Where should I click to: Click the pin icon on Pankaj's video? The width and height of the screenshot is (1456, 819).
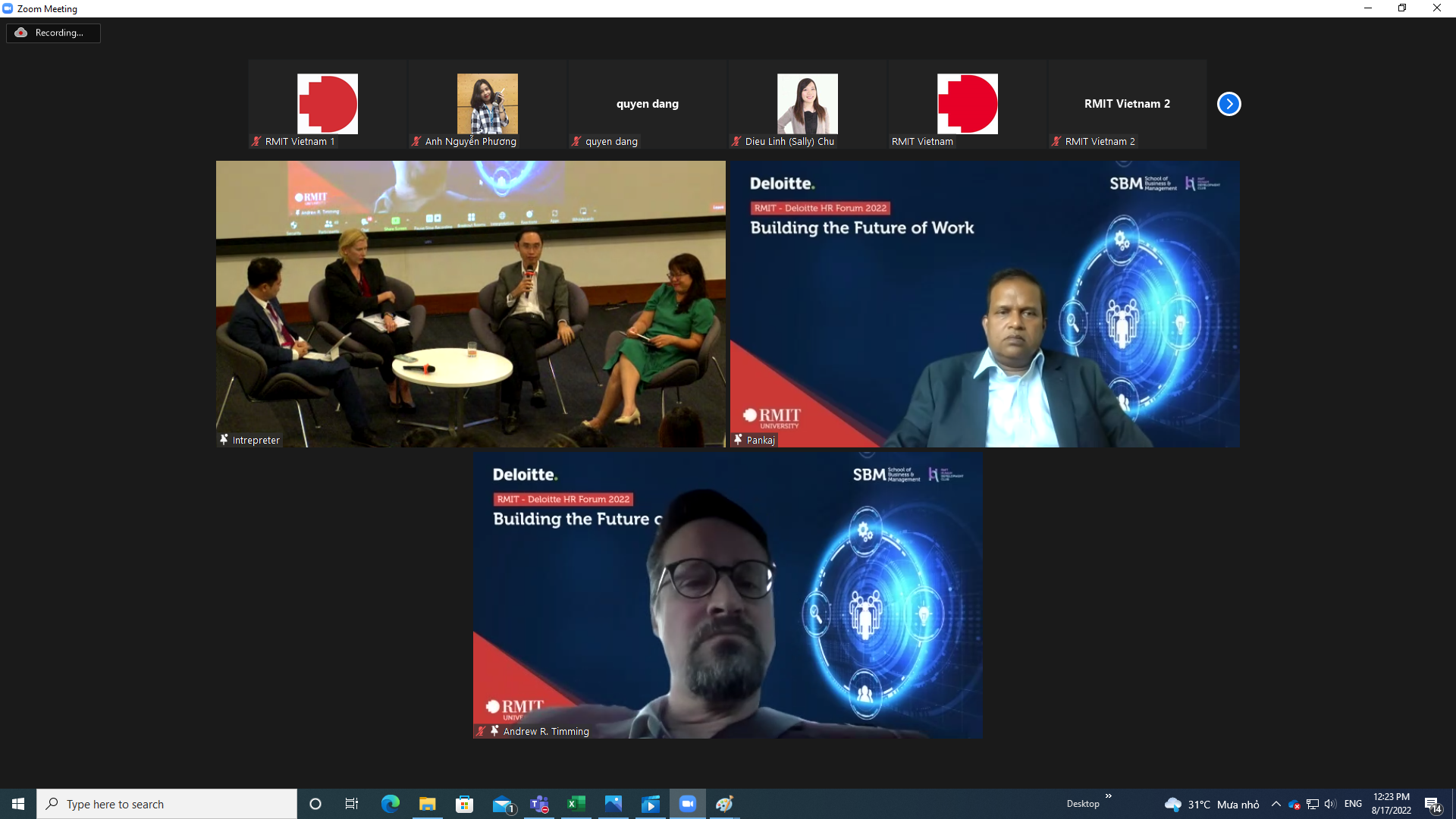[x=738, y=440]
